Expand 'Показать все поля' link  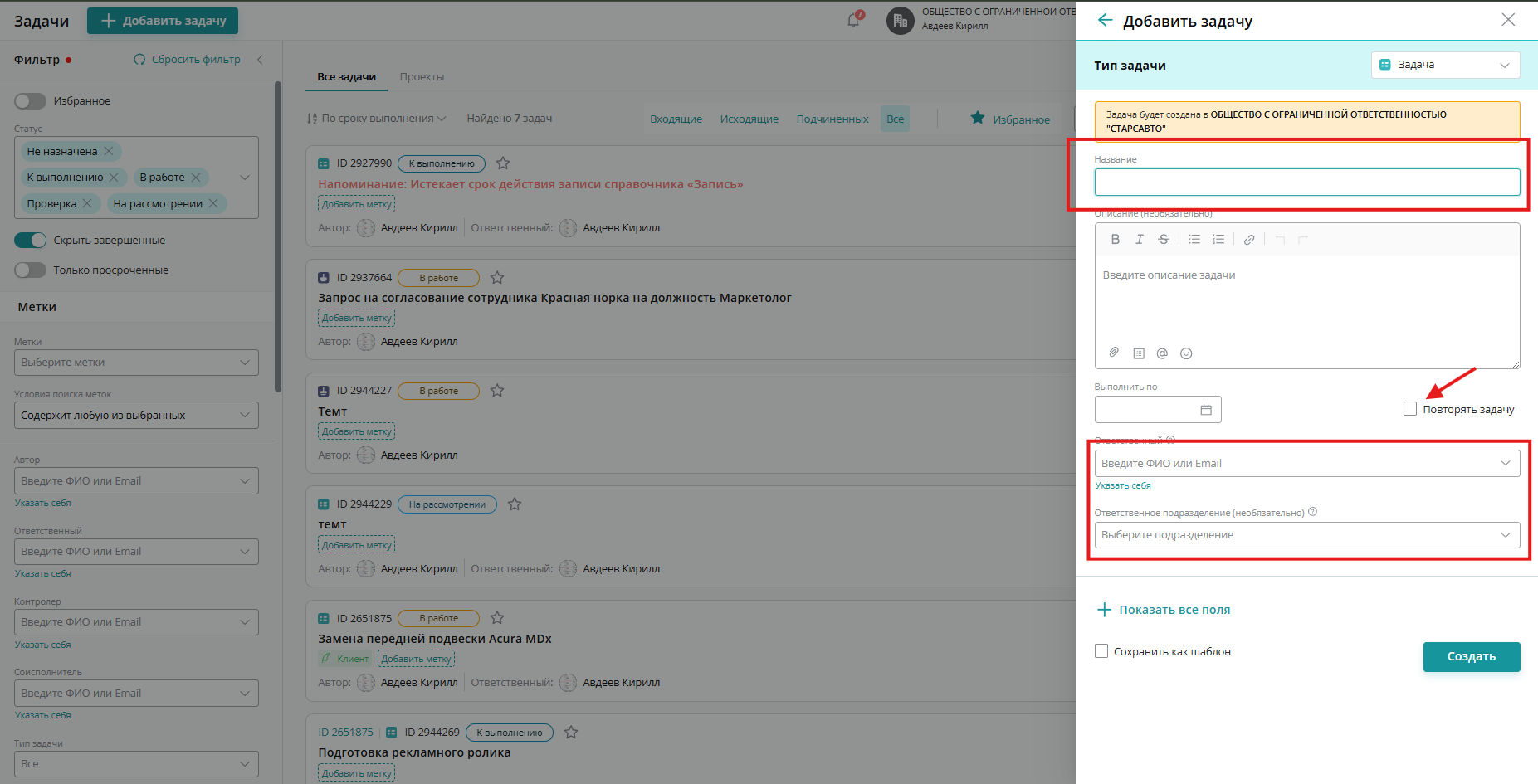pyautogui.click(x=1164, y=610)
